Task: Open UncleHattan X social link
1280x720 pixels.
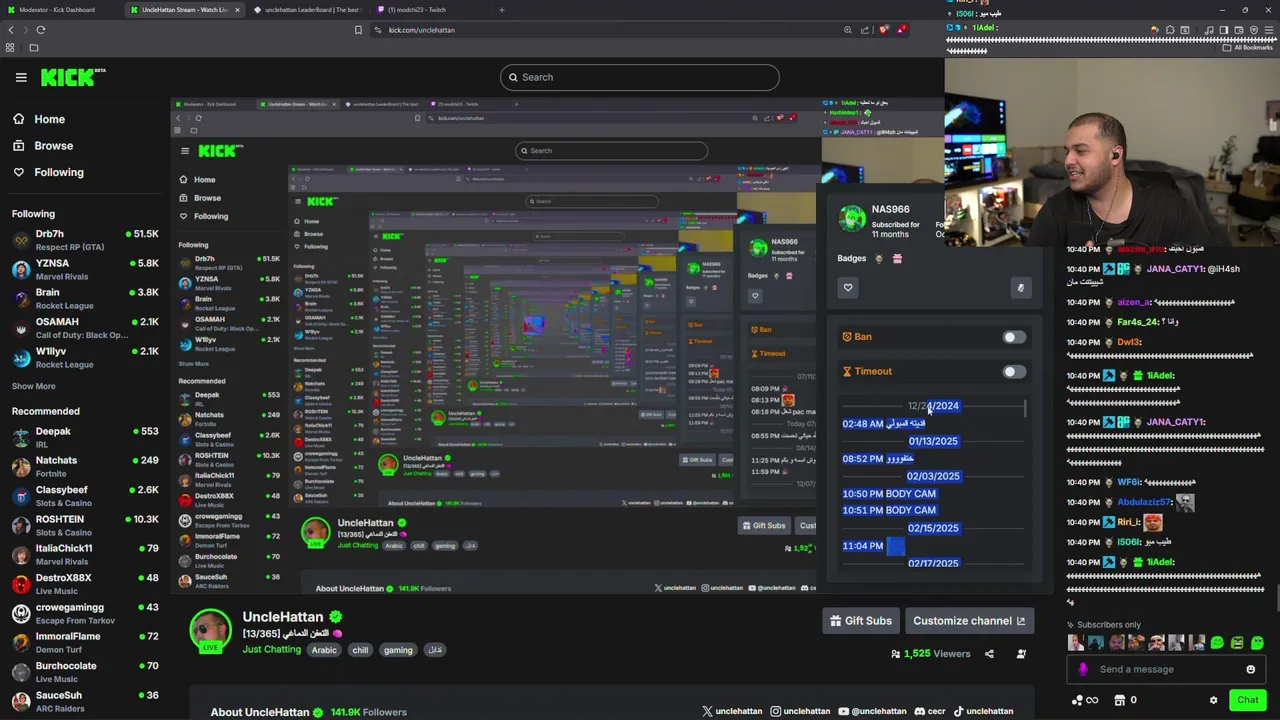Action: click(732, 711)
